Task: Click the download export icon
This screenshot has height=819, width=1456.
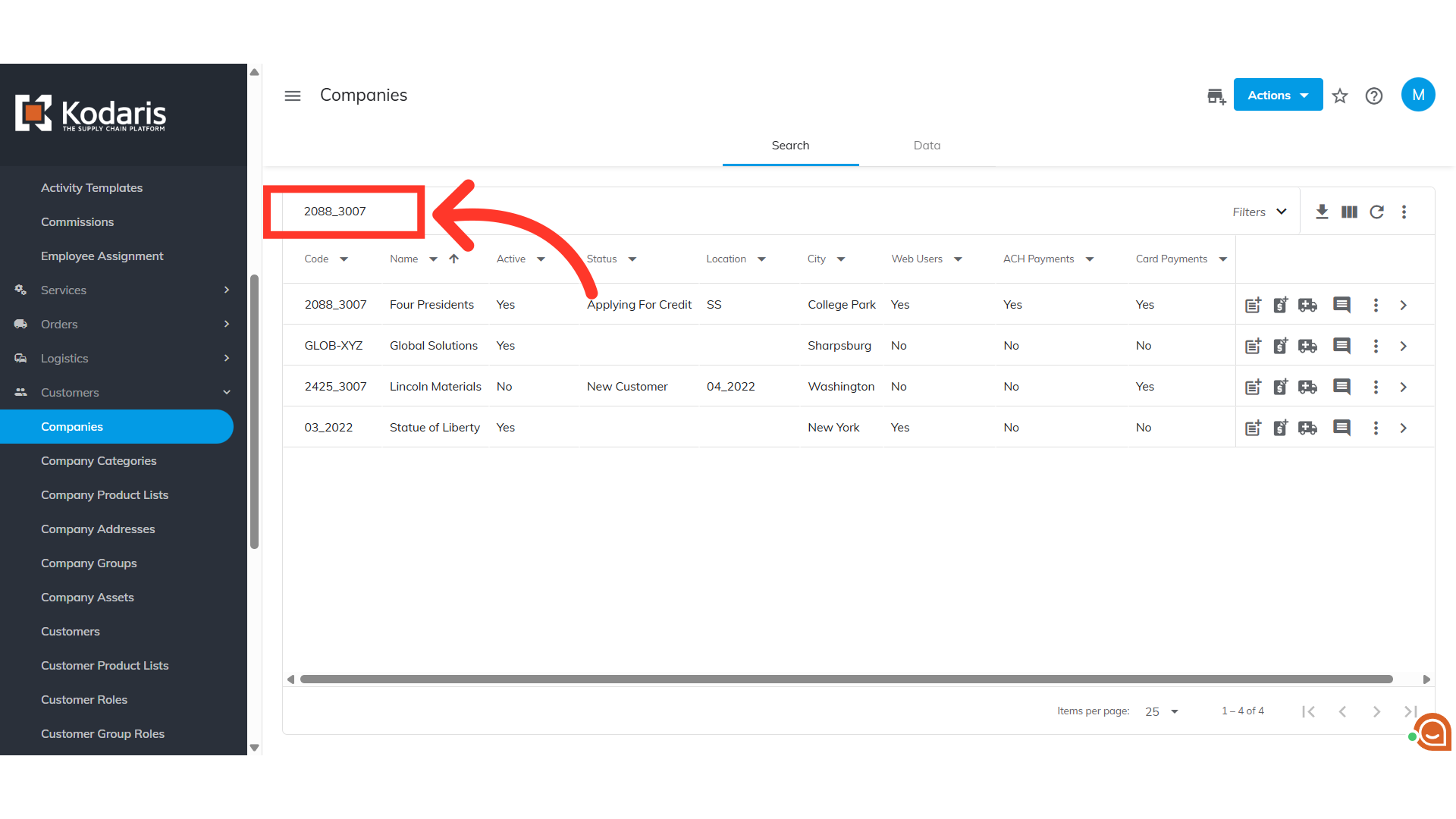Action: (1322, 212)
